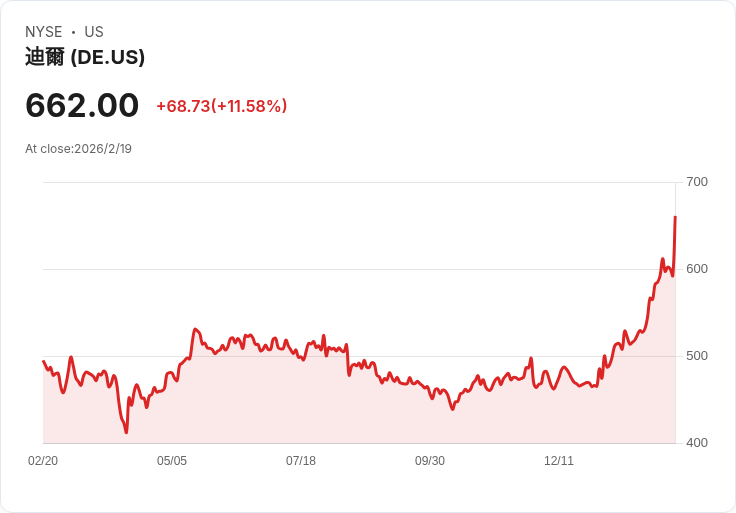The height and width of the screenshot is (513, 736).
Task: Click the 662.00 closing price
Action: coord(82,105)
